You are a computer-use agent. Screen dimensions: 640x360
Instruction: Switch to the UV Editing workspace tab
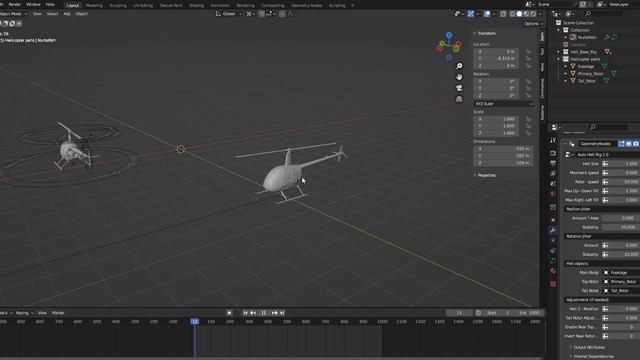(x=143, y=5)
